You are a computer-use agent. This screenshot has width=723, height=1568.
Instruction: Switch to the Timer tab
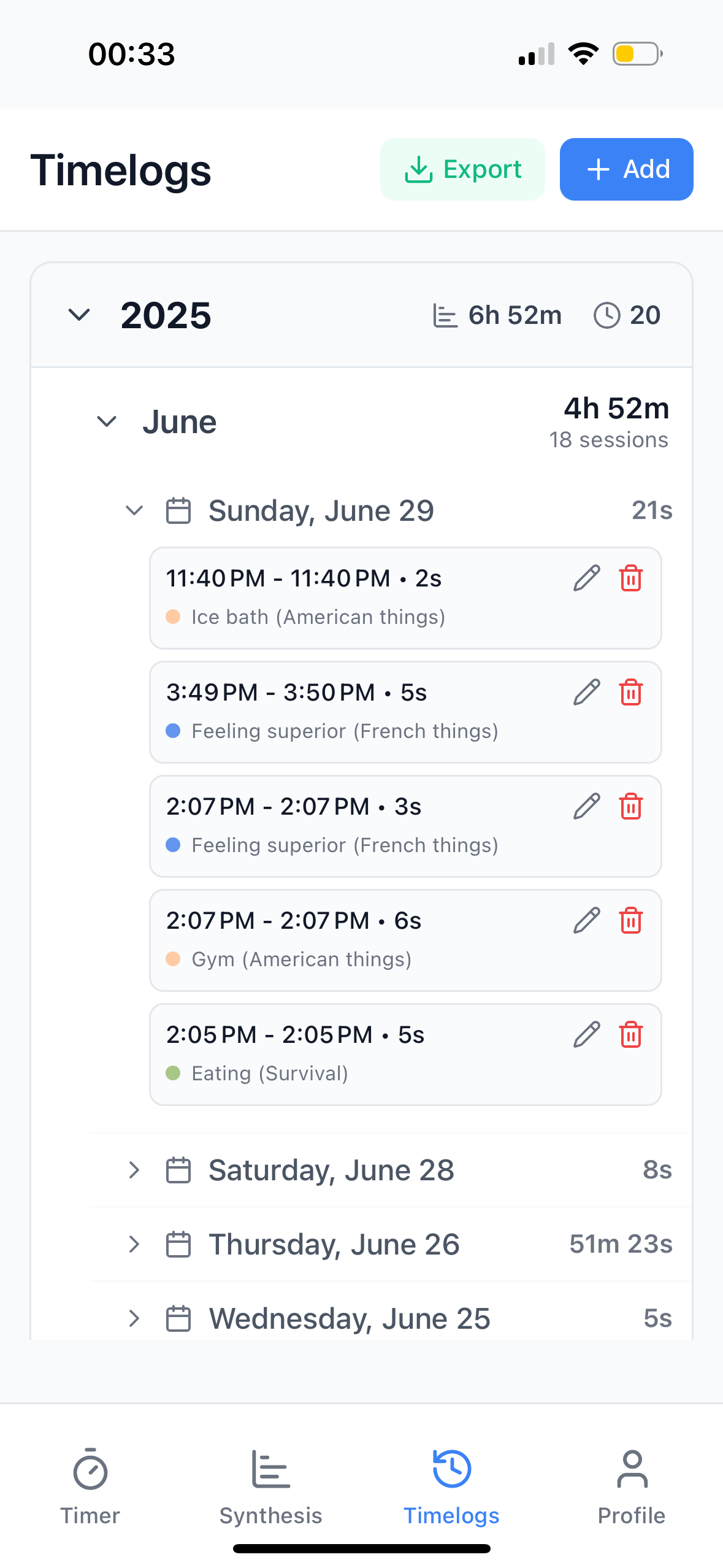pos(90,1486)
